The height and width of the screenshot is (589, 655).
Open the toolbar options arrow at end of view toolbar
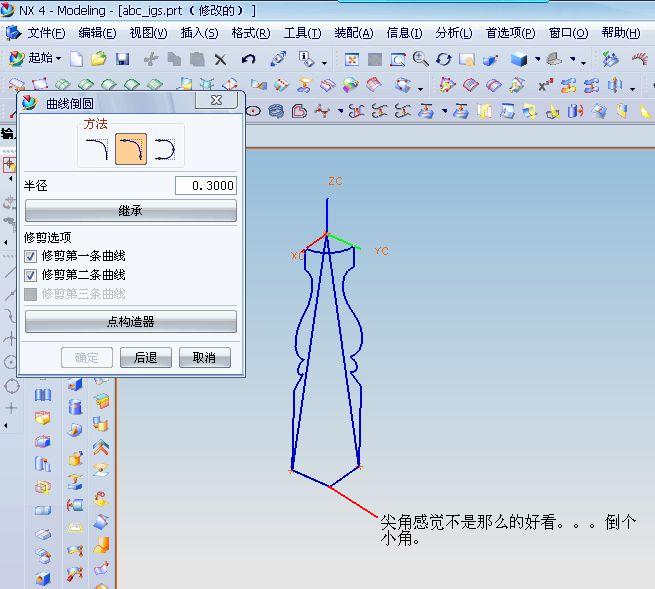pyautogui.click(x=583, y=63)
